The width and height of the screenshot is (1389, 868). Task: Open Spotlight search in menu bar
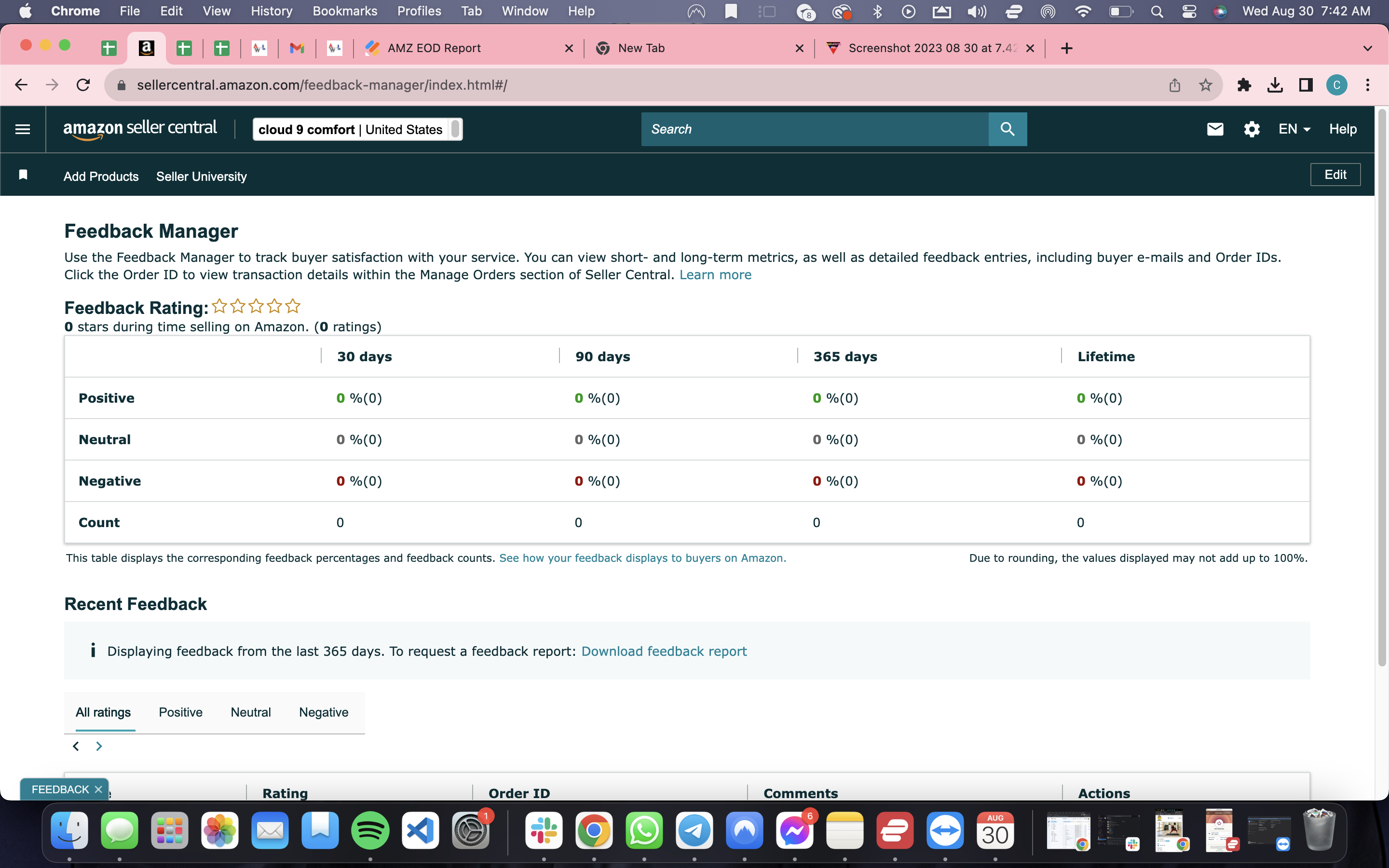pyautogui.click(x=1157, y=11)
